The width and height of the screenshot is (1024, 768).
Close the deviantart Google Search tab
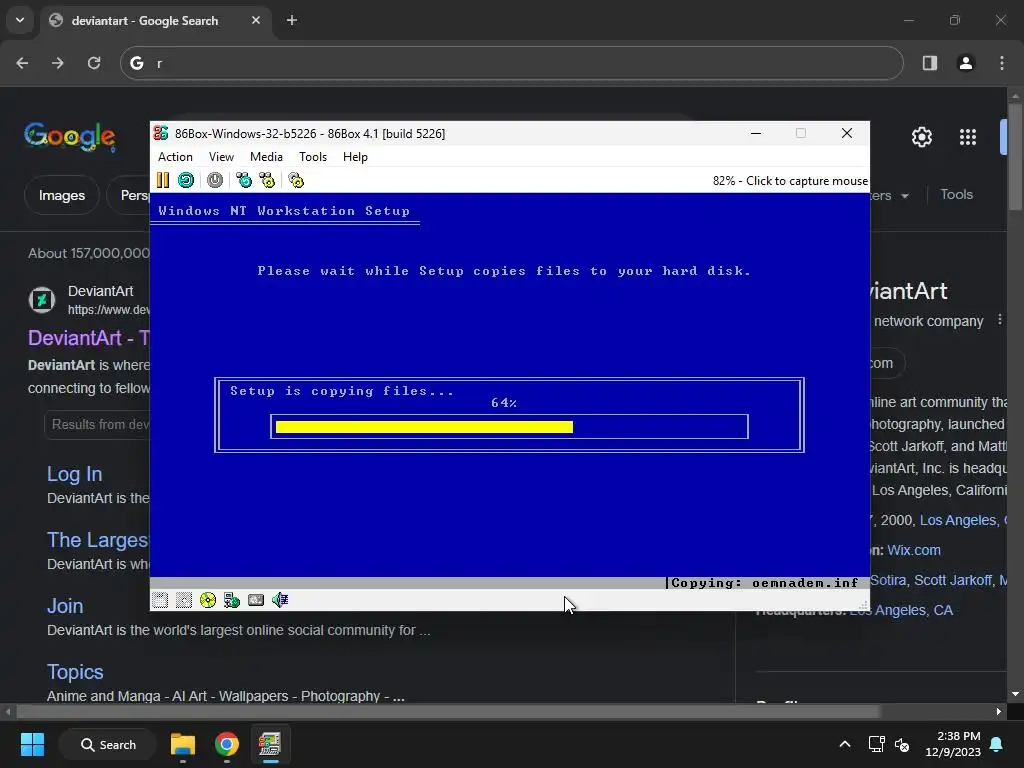click(x=256, y=20)
